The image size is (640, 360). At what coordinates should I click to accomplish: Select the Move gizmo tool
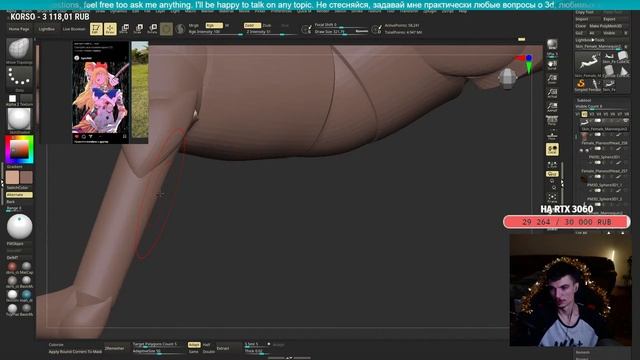(124, 29)
